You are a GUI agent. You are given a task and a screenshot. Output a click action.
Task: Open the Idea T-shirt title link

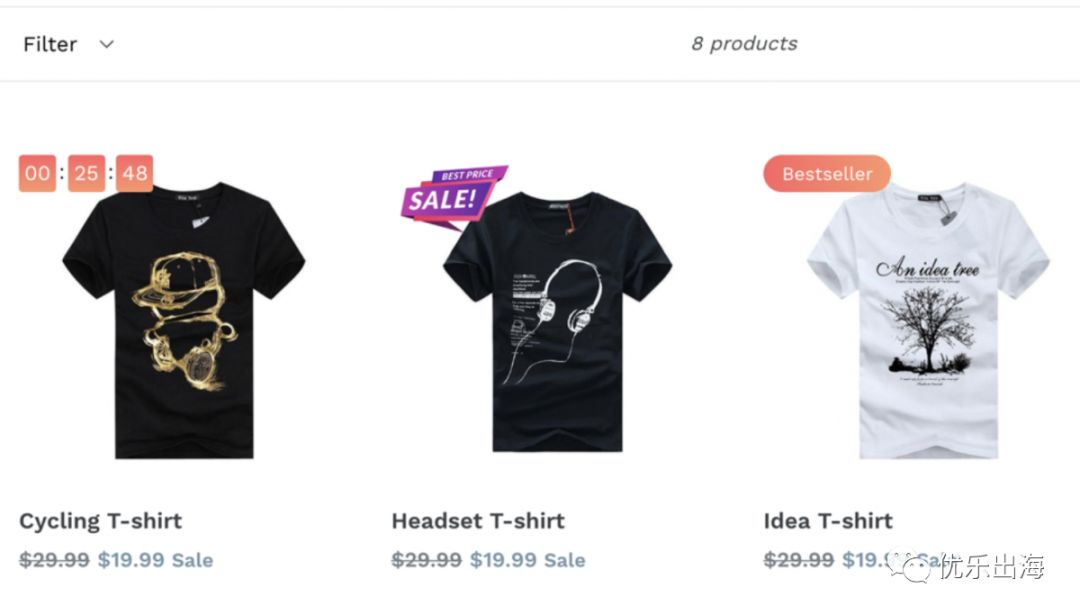827,521
